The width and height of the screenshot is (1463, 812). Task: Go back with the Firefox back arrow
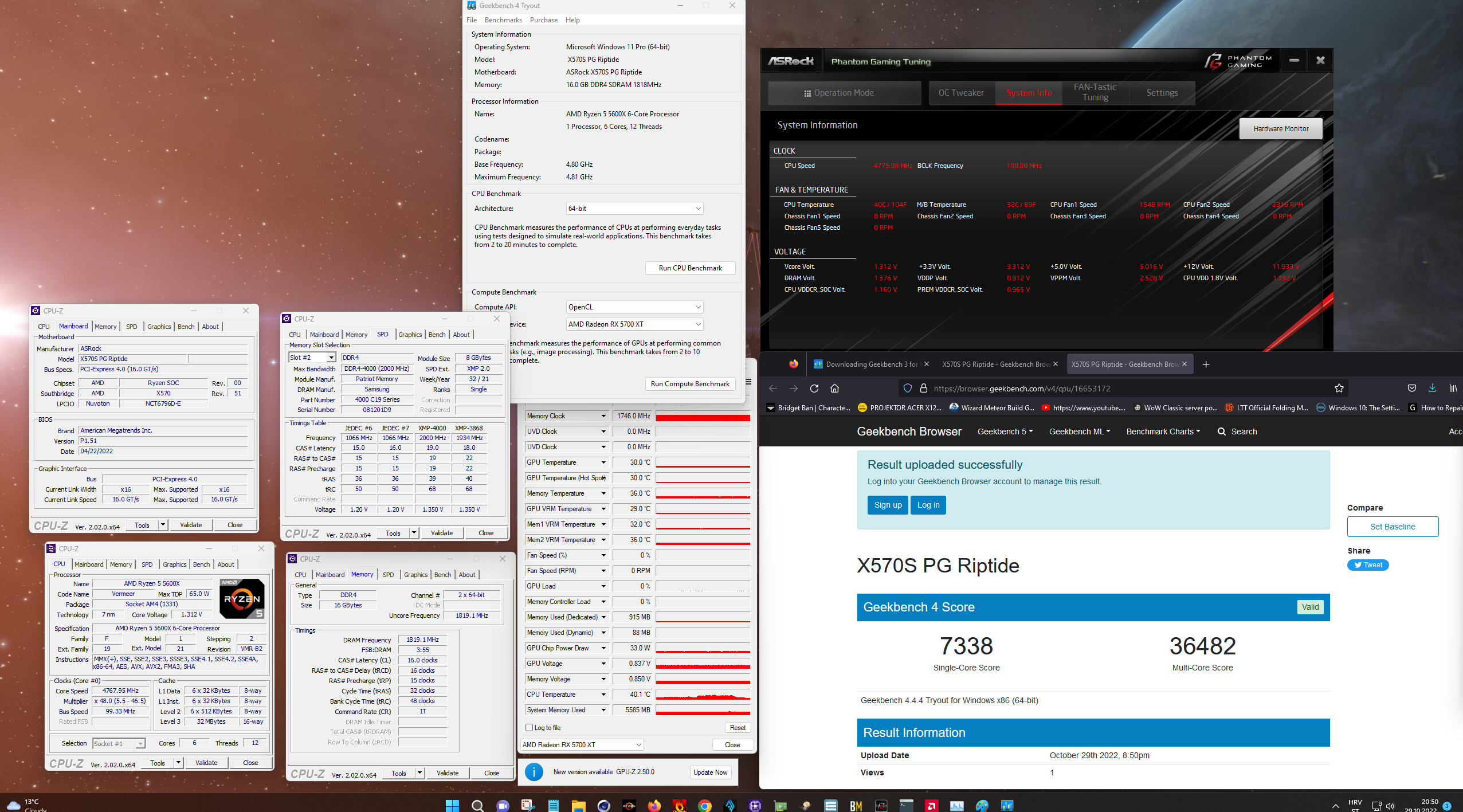click(772, 389)
